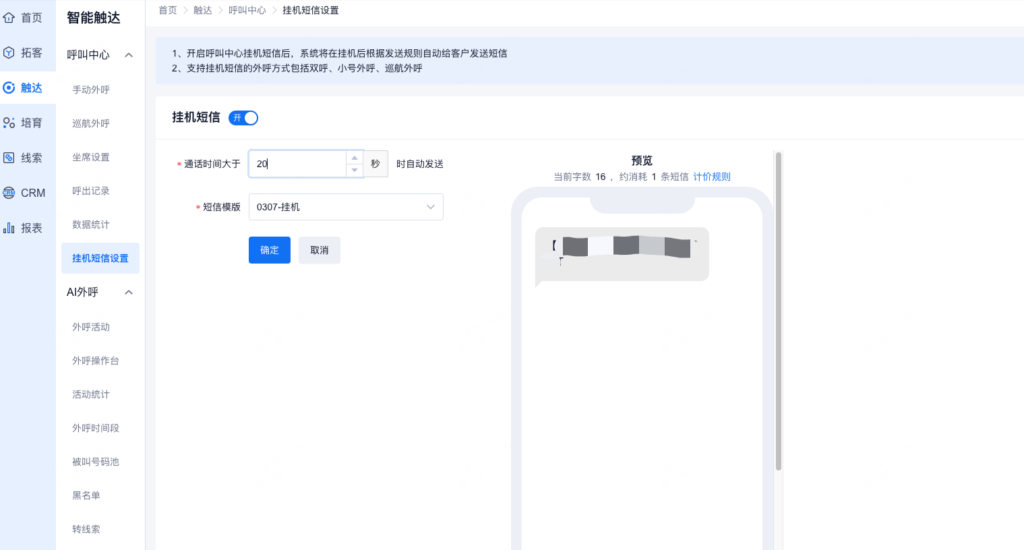The height and width of the screenshot is (550, 1024).
Task: Open the 报表 chart icon
Action: coord(9,228)
